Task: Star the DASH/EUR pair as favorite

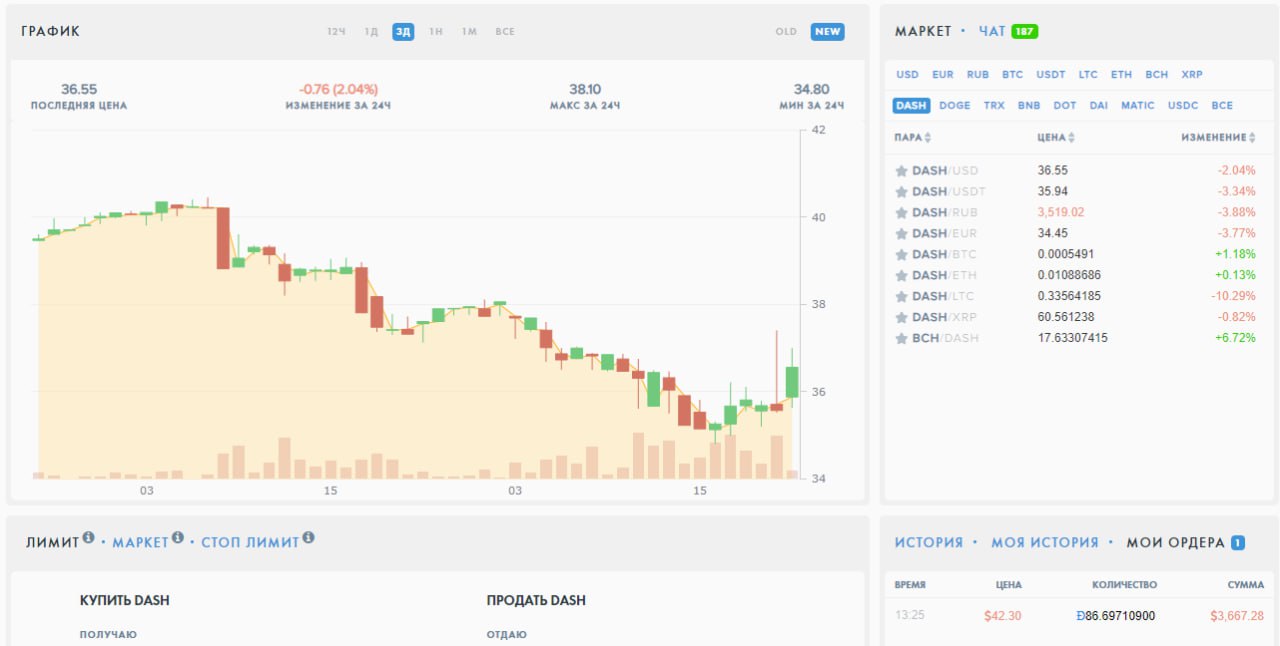Action: pyautogui.click(x=901, y=234)
